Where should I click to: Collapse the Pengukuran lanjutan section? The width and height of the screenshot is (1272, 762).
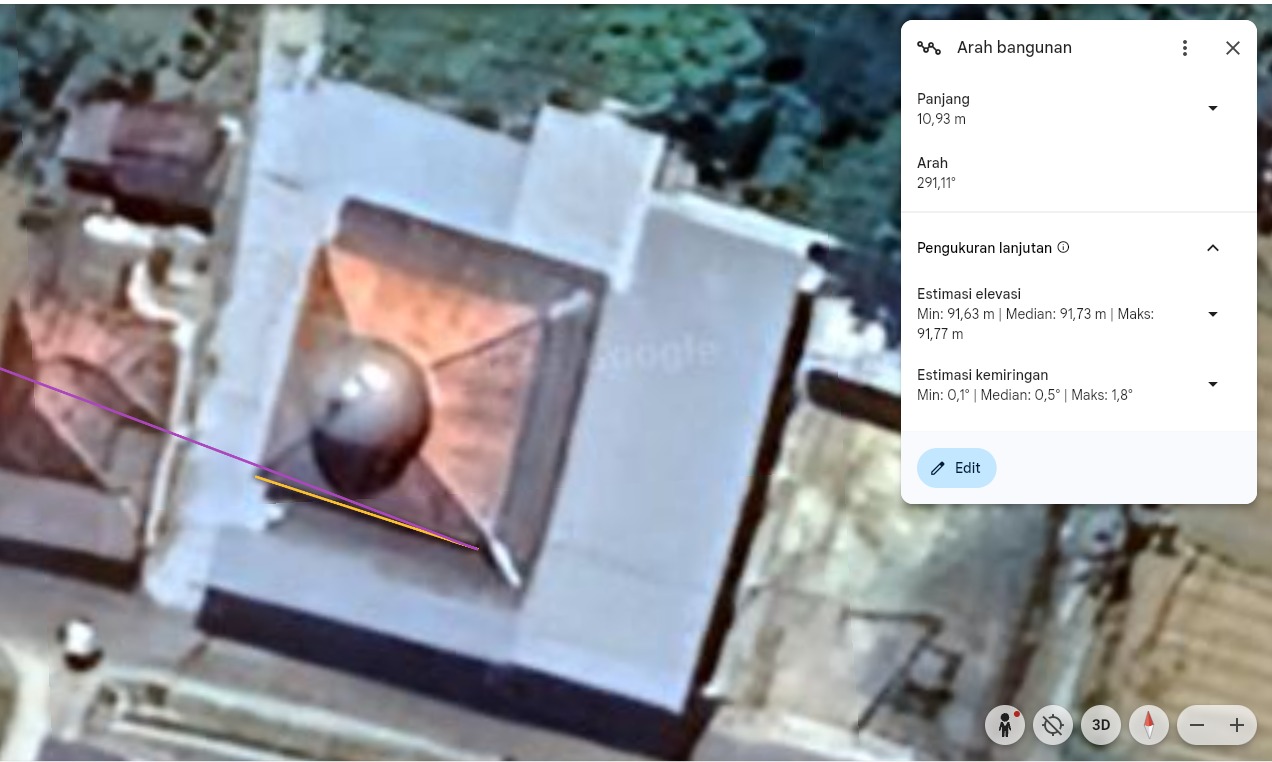tap(1213, 248)
